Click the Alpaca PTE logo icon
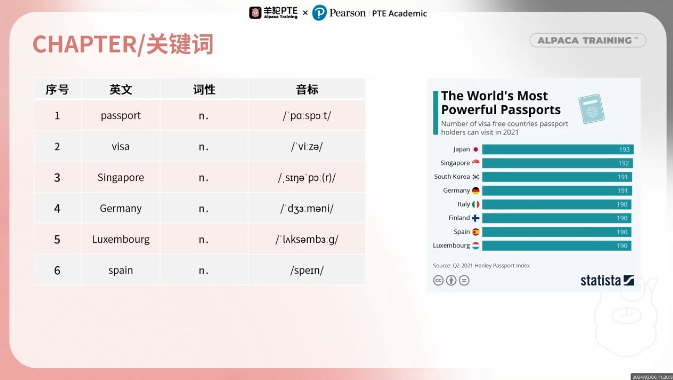This screenshot has width=673, height=380. tap(255, 13)
